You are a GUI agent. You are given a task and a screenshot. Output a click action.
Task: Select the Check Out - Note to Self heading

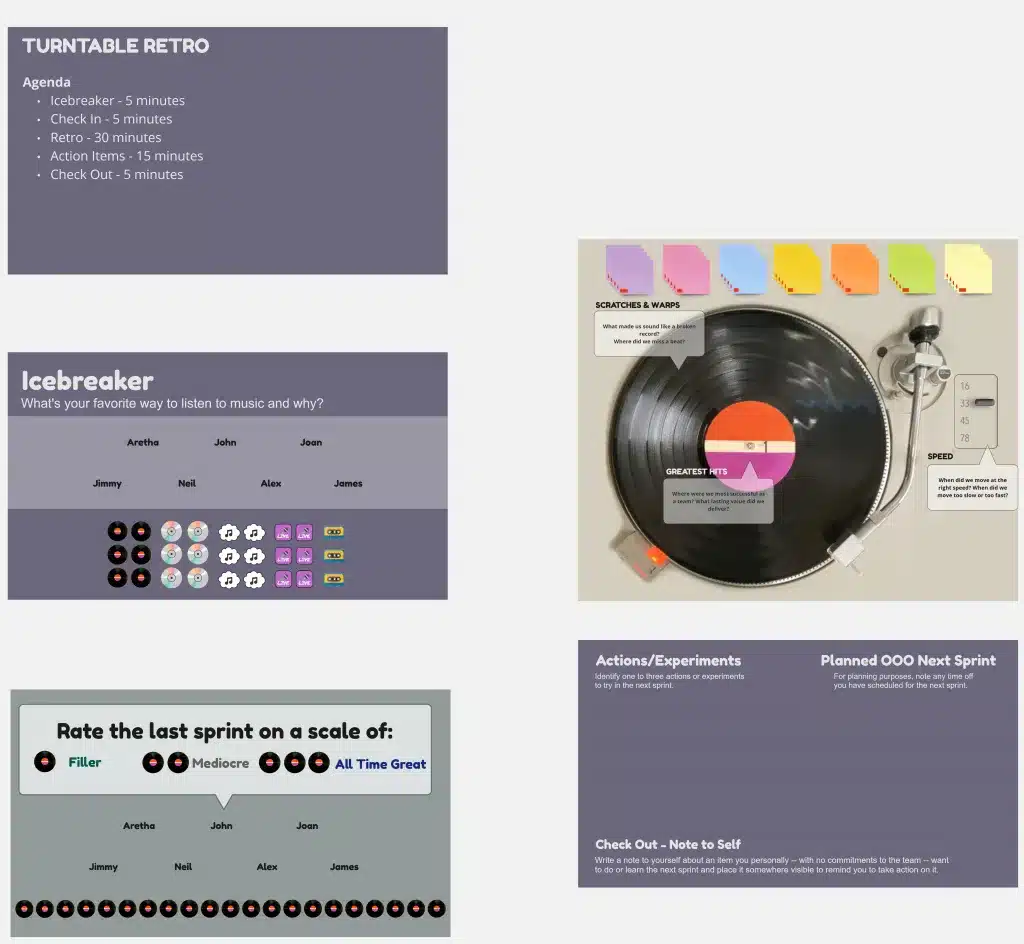pos(667,844)
